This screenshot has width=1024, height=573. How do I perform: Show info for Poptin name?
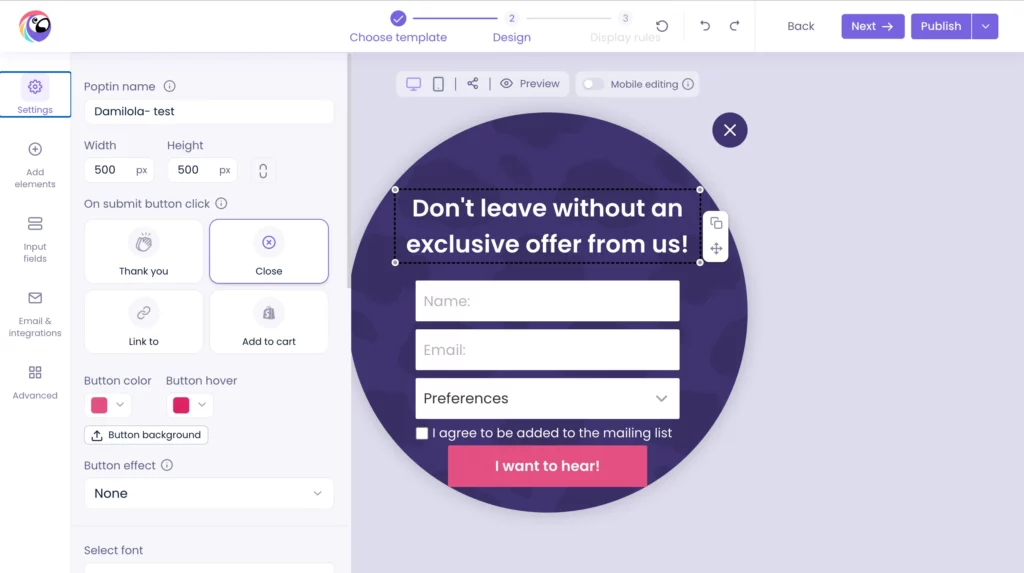pos(170,86)
